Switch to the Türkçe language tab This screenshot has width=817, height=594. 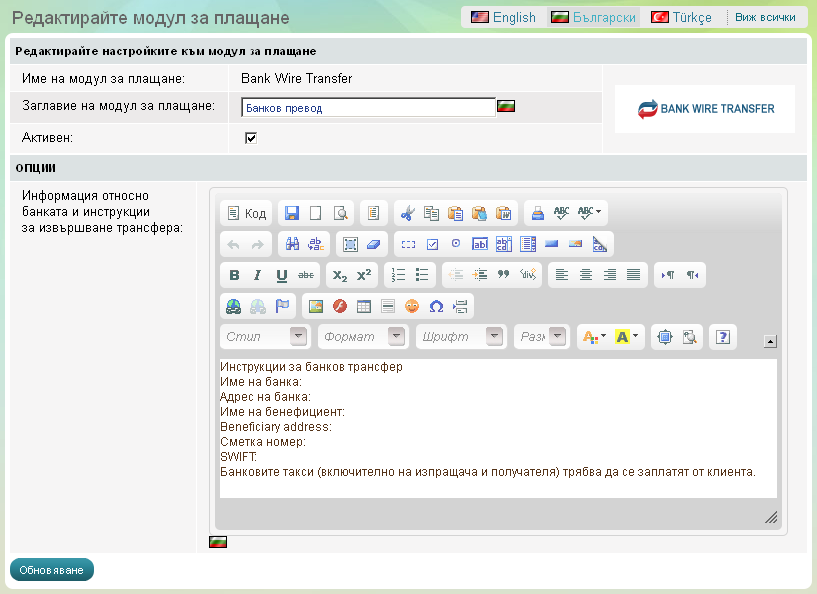point(681,17)
